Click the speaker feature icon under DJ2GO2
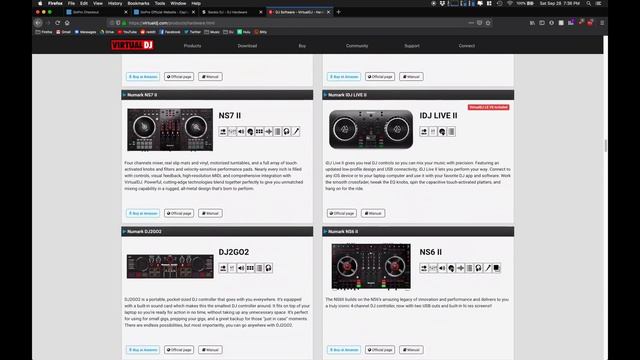Image resolution: width=640 pixels, height=360 pixels. [x=241, y=268]
